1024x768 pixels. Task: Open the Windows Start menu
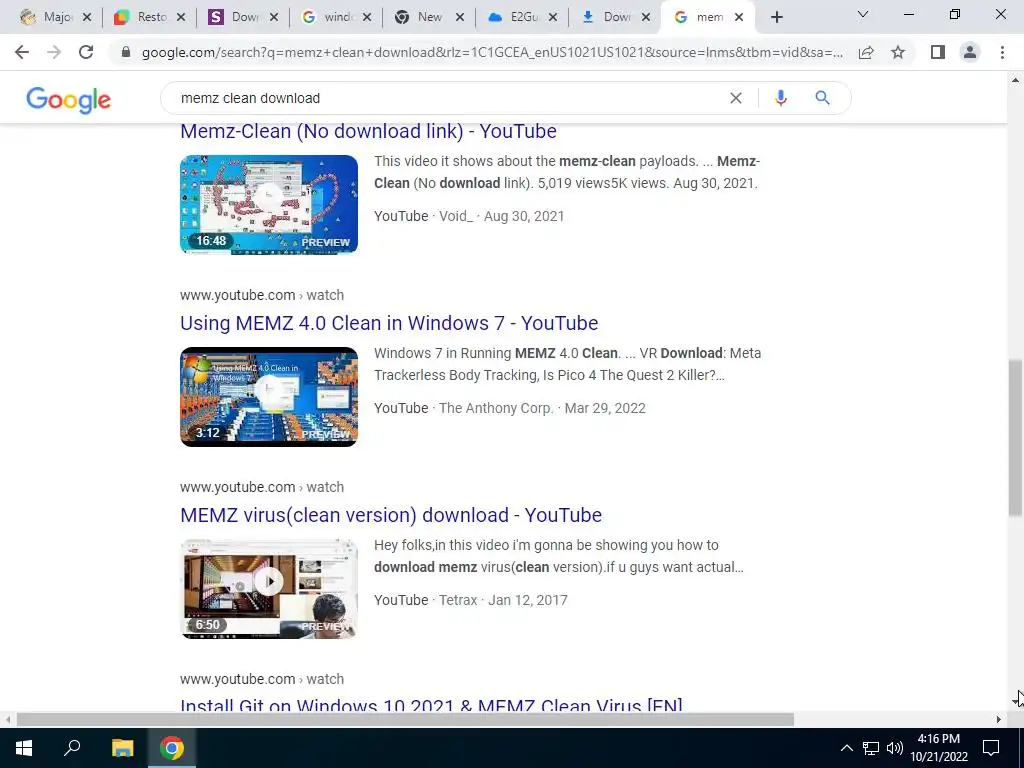pos(24,748)
